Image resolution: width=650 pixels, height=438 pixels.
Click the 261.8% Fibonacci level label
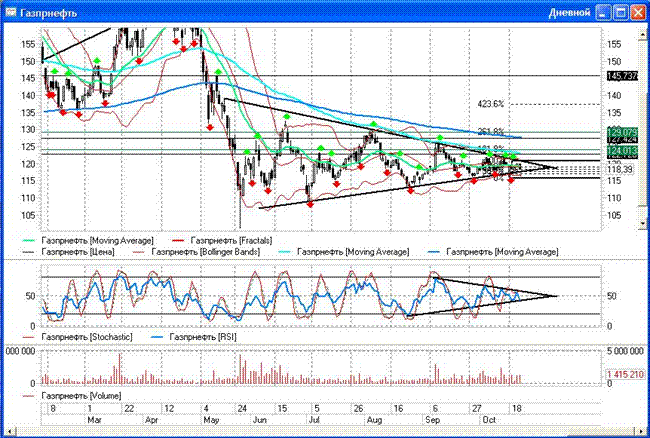pos(491,132)
